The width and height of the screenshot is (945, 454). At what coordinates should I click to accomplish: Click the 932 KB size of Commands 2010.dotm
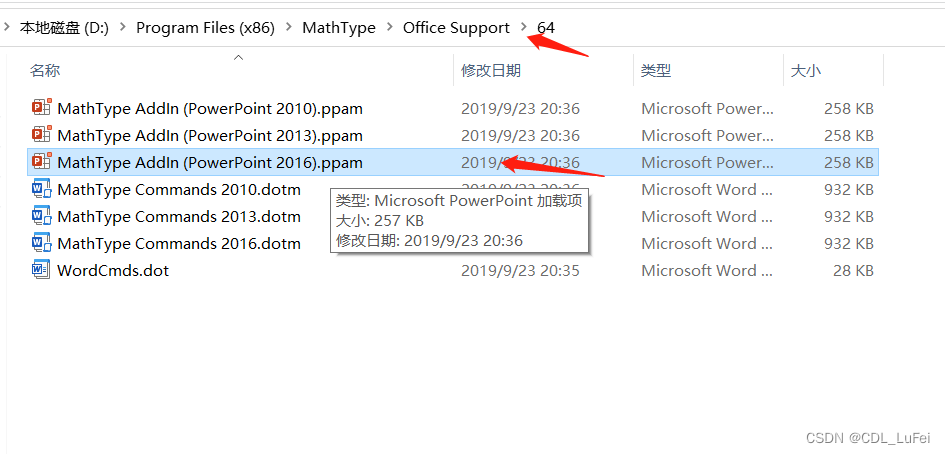click(x=849, y=190)
